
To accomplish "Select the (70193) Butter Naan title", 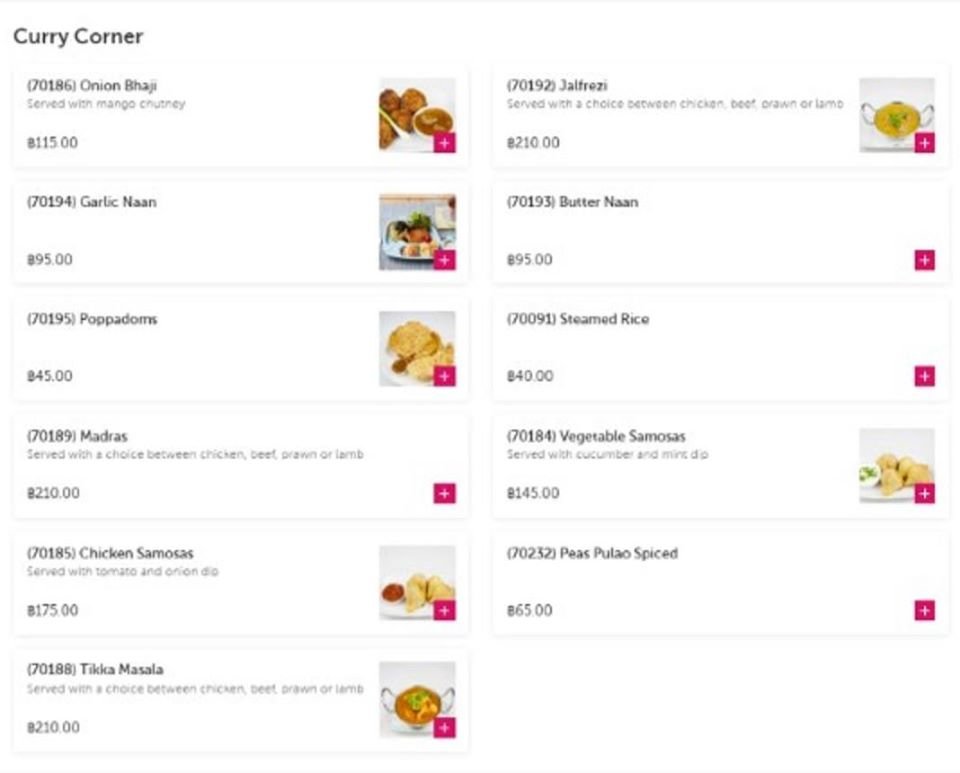I will point(572,202).
